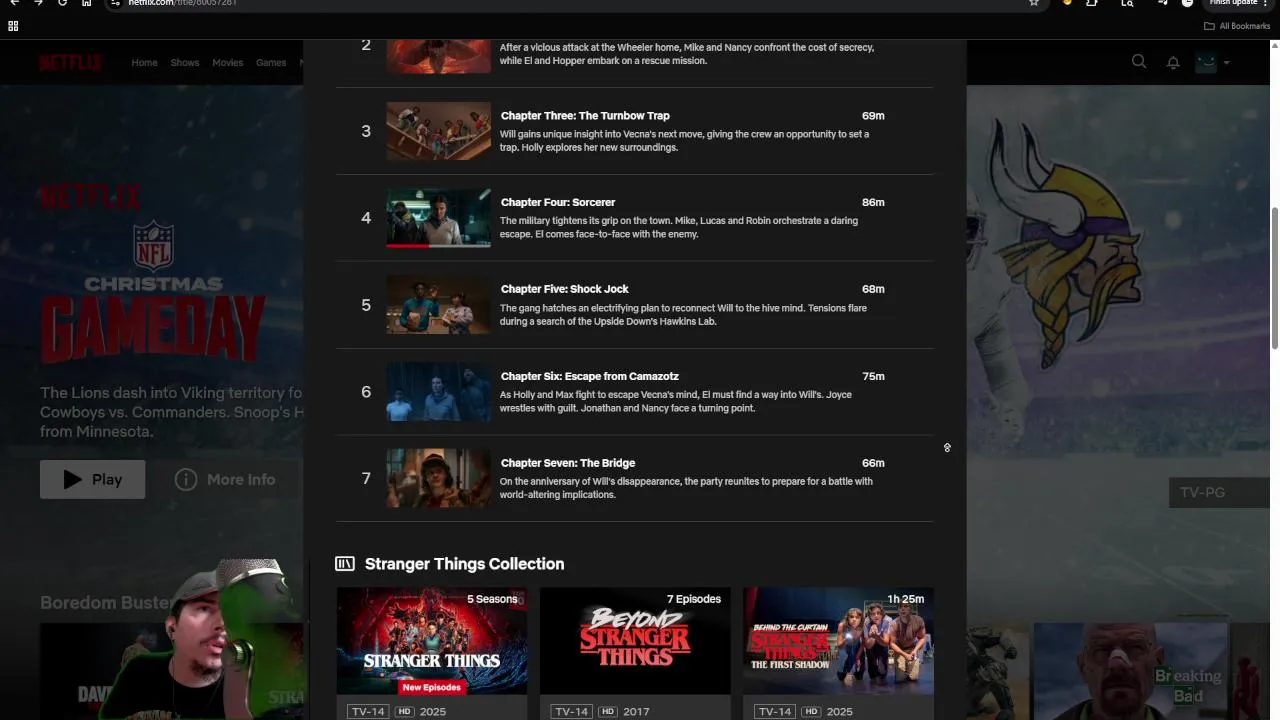Click the 86m duration for episode 4

[873, 202]
